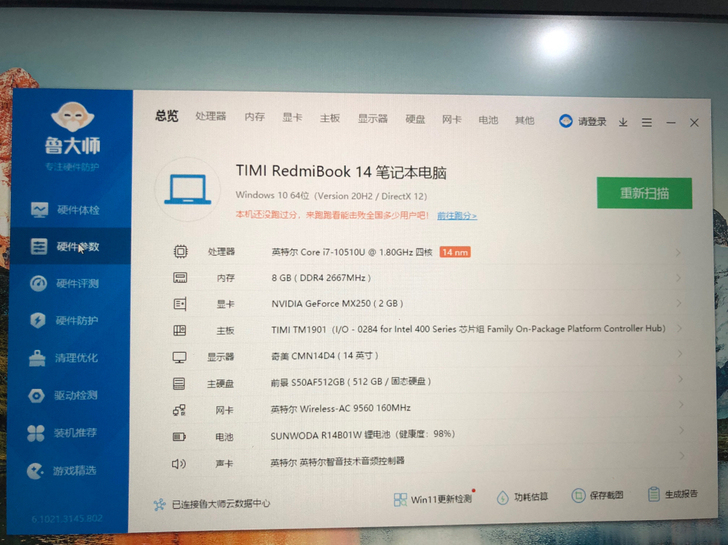Click the 保存截图 icon
This screenshot has height=545, width=728.
point(578,496)
